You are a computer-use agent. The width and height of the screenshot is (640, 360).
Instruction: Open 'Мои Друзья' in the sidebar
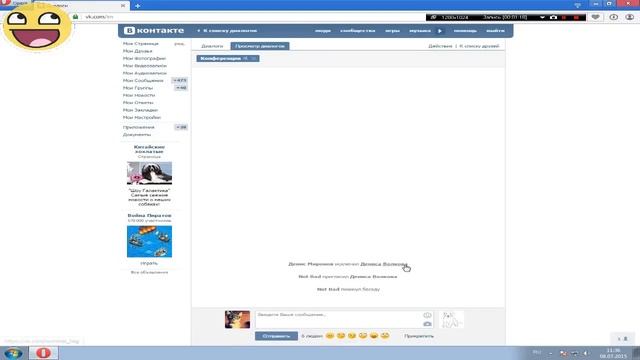click(138, 51)
